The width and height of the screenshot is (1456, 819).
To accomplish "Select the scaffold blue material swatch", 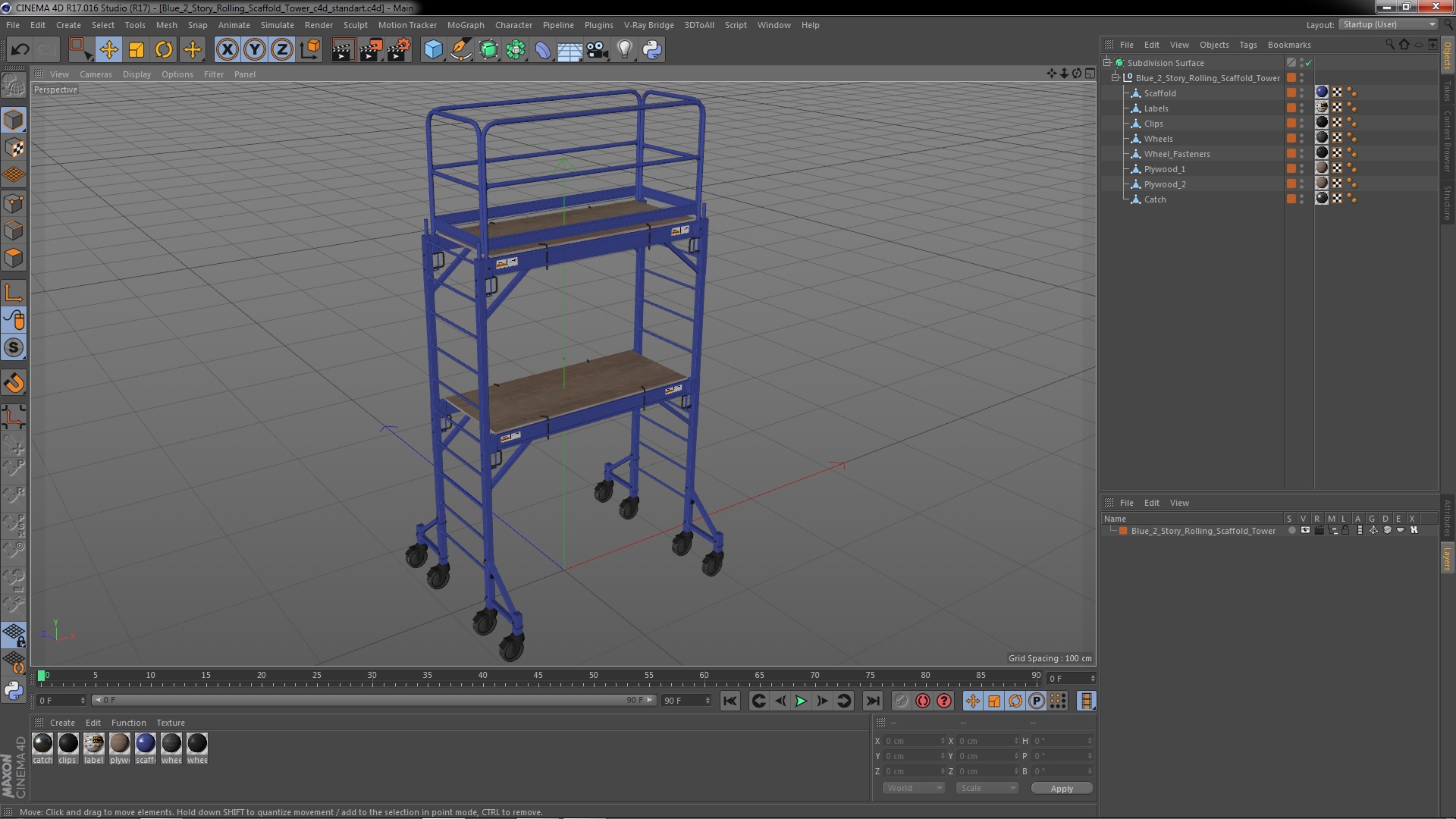I will click(x=146, y=743).
